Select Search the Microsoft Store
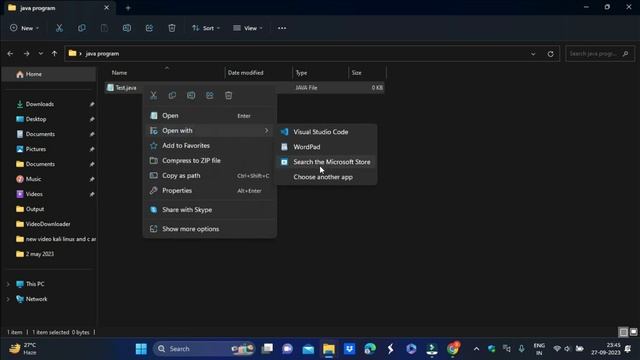This screenshot has width=640, height=360. pos(327,162)
